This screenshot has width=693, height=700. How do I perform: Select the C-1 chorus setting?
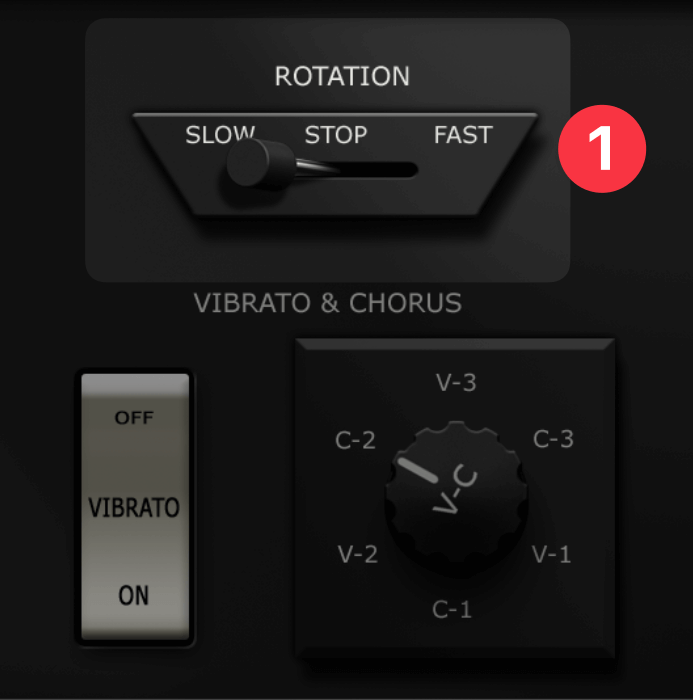click(x=451, y=609)
